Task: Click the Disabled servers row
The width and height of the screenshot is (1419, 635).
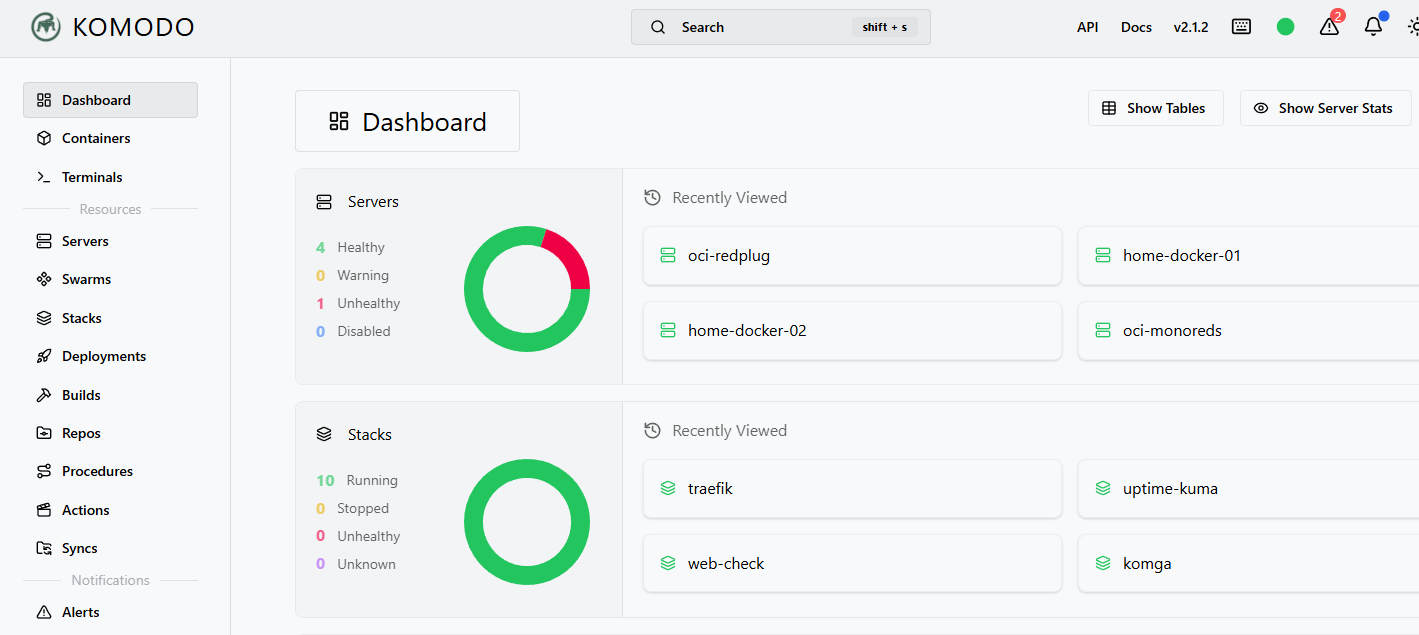Action: 353,332
